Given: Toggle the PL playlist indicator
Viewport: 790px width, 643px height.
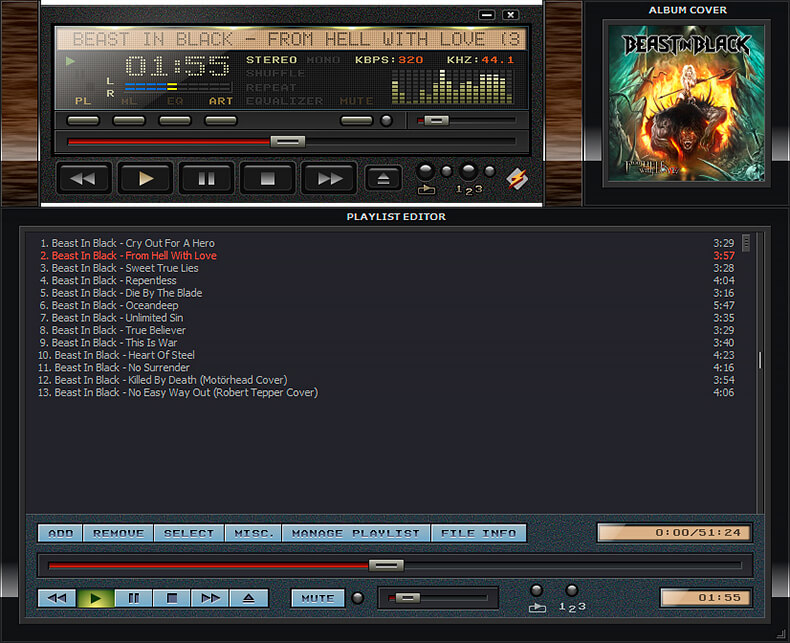Looking at the screenshot, I should (83, 101).
